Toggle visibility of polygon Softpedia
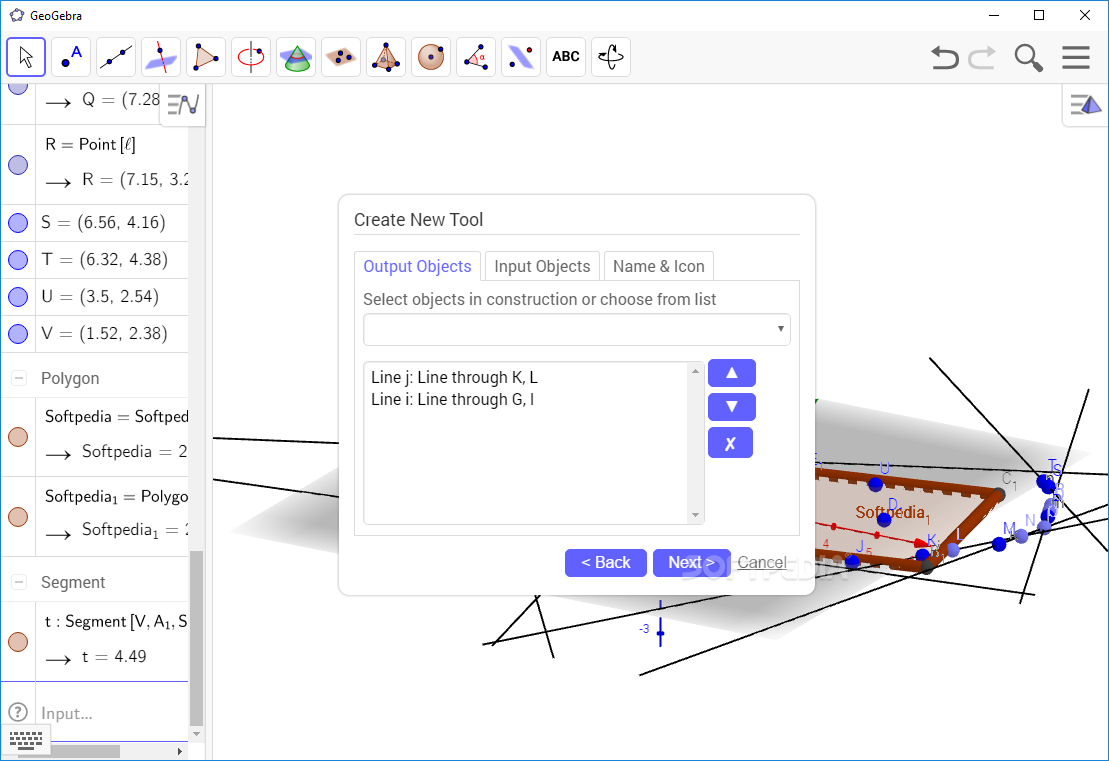Screen dimensions: 1109x761 (18, 437)
